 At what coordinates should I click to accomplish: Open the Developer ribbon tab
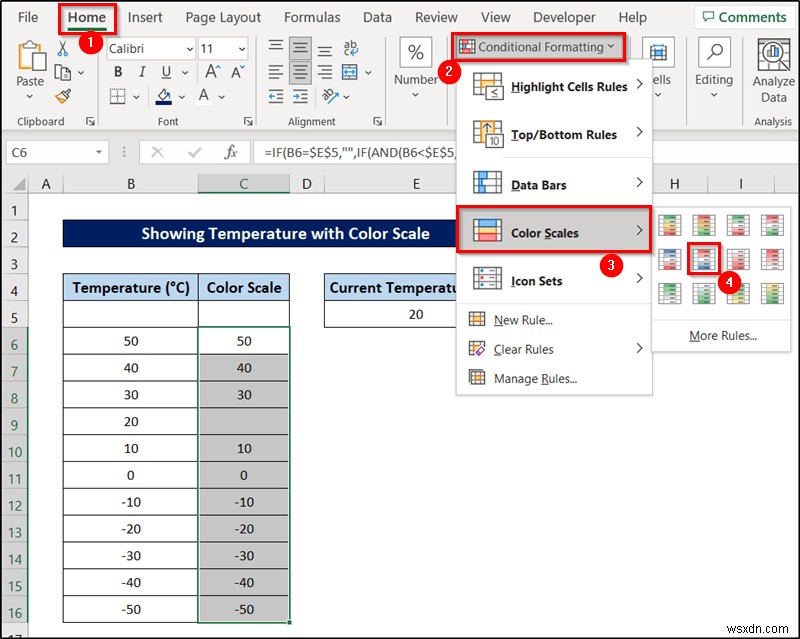(564, 17)
